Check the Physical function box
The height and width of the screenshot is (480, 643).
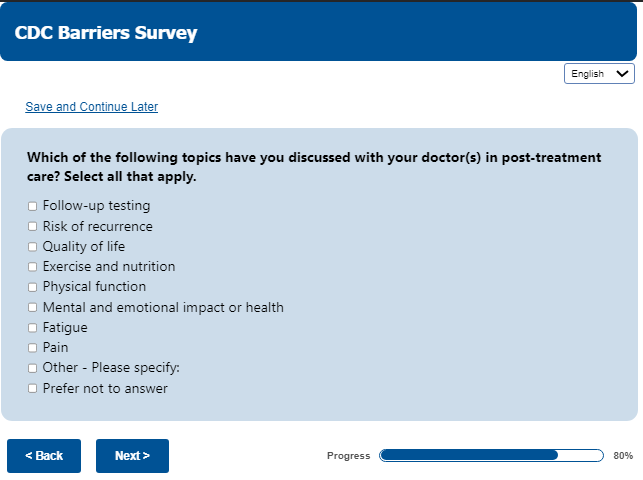pos(32,287)
